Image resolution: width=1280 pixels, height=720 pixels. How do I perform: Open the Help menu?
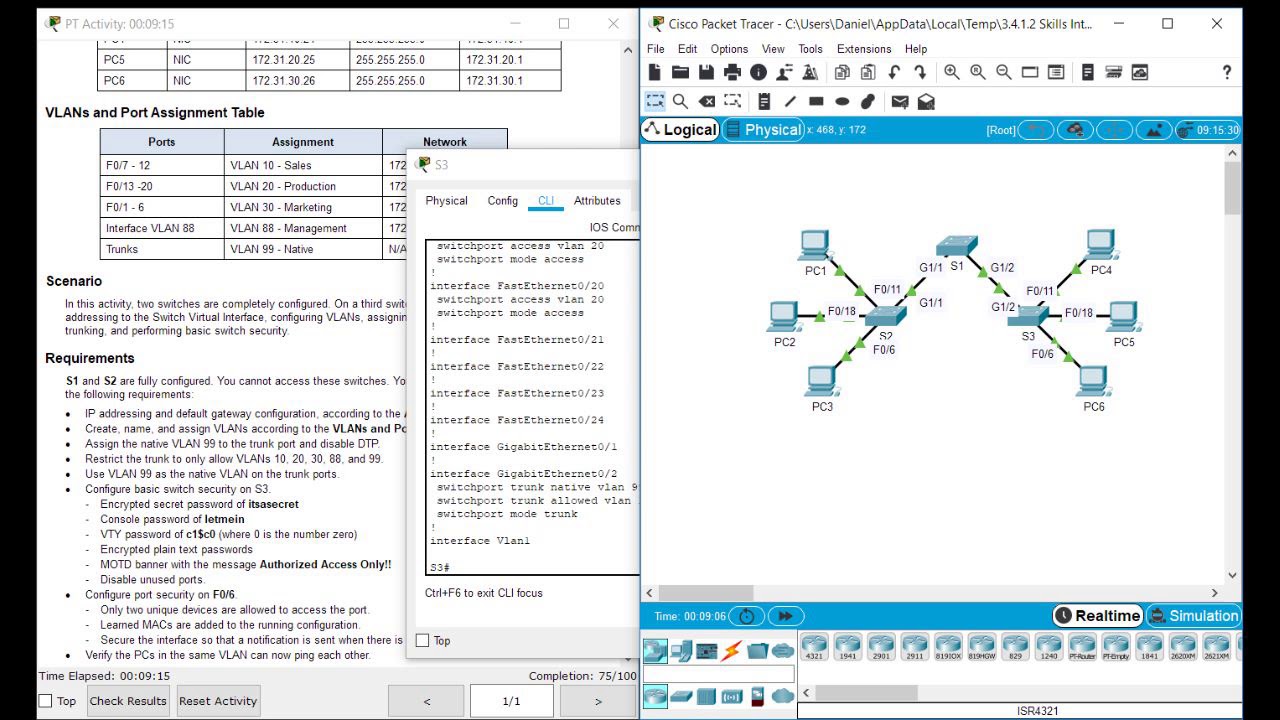click(x=916, y=49)
